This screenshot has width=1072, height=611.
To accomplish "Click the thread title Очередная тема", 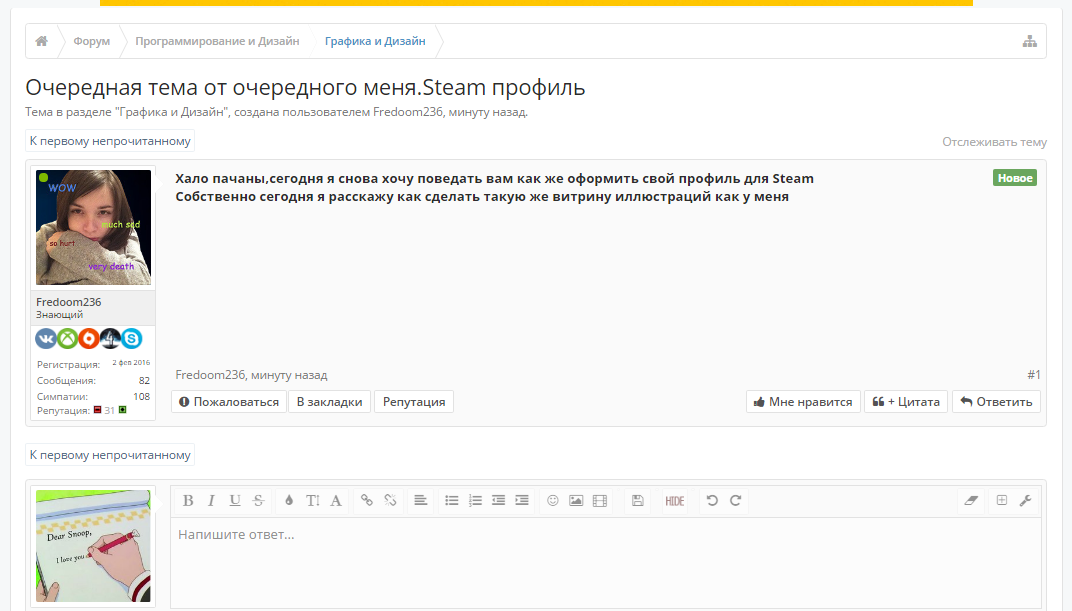I will point(305,87).
